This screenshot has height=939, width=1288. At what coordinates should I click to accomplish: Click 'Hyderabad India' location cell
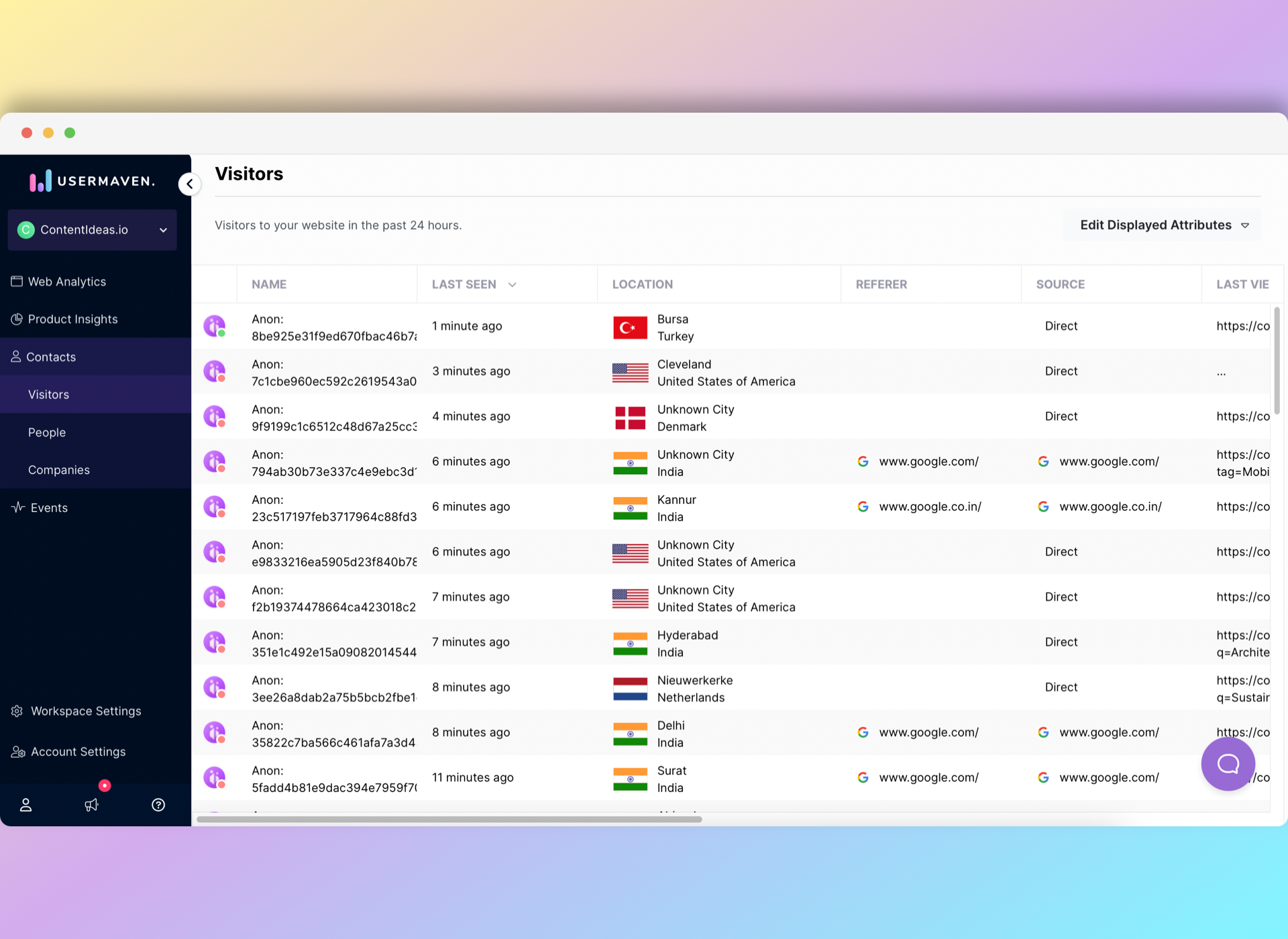tap(688, 644)
